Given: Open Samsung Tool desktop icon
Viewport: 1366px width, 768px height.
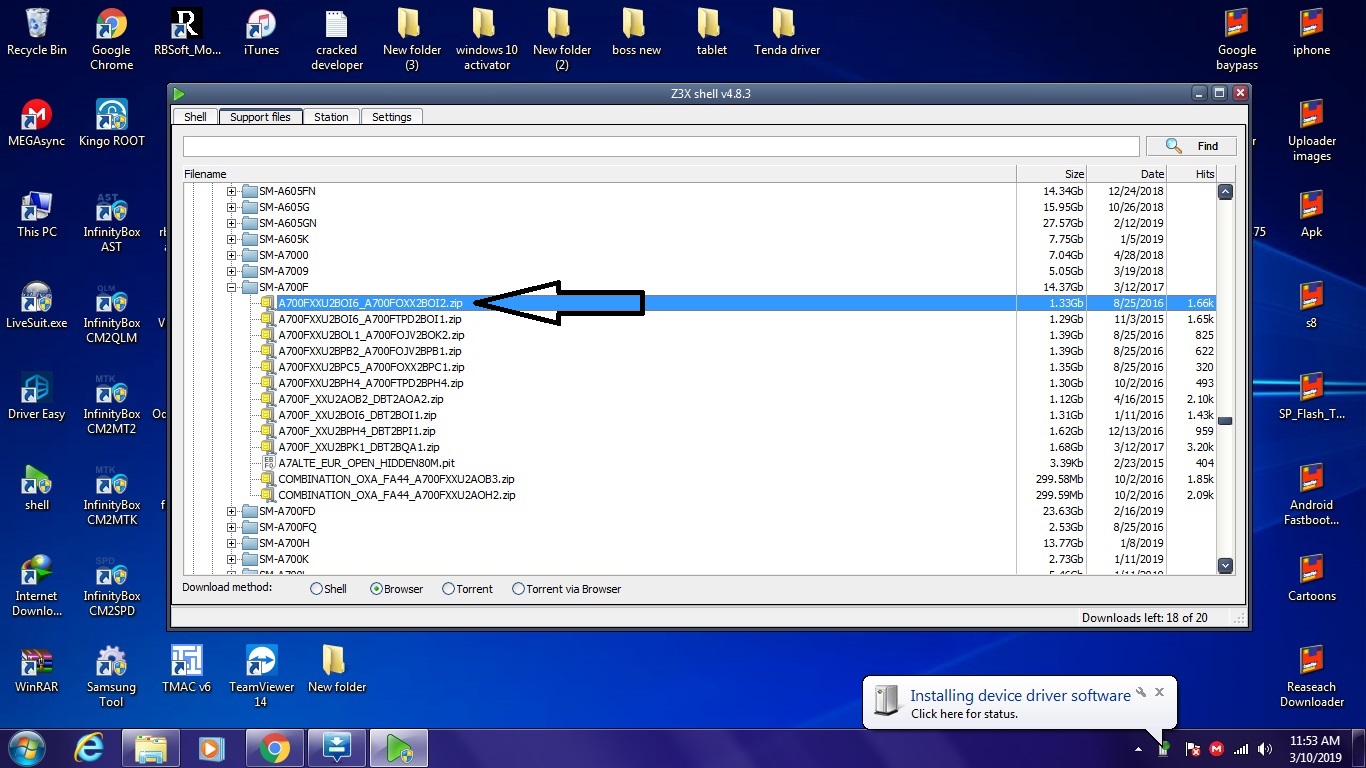Looking at the screenshot, I should 111,676.
